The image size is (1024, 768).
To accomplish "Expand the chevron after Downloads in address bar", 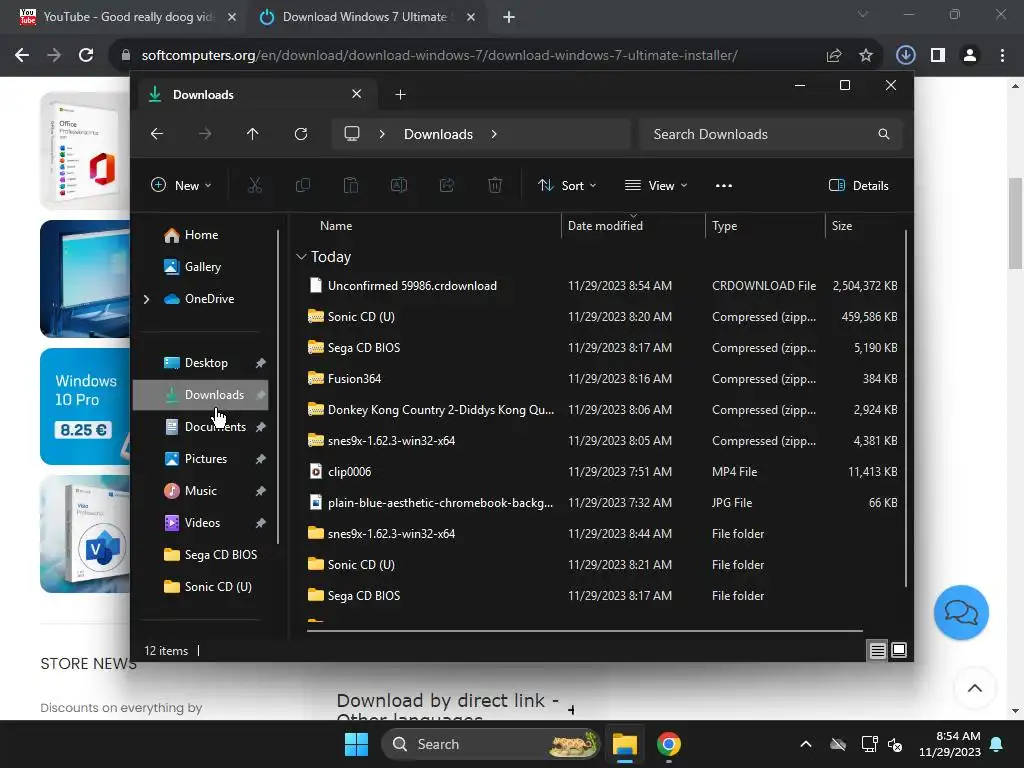I will coord(494,134).
